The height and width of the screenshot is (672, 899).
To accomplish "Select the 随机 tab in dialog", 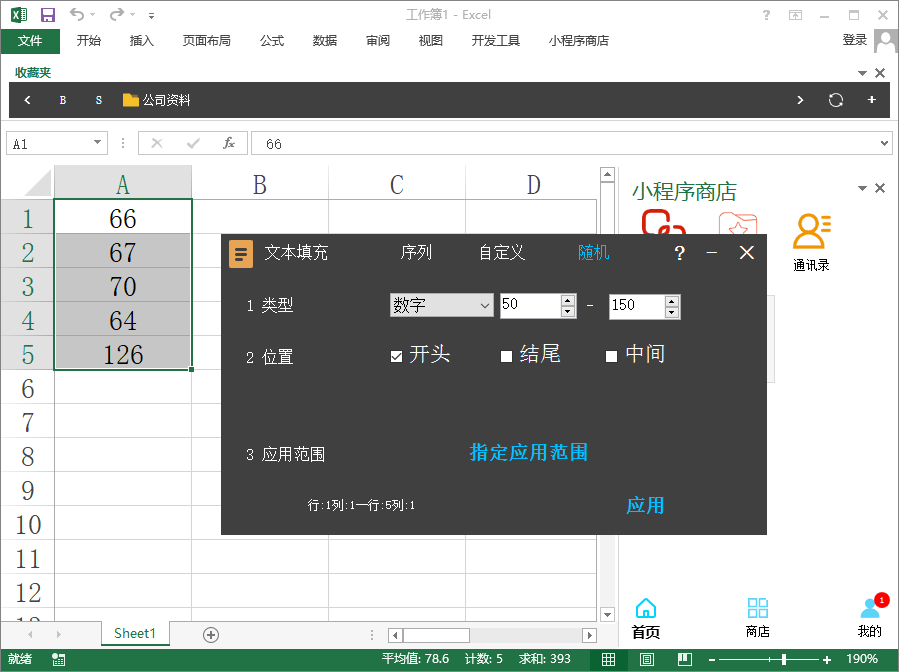I will coord(593,252).
